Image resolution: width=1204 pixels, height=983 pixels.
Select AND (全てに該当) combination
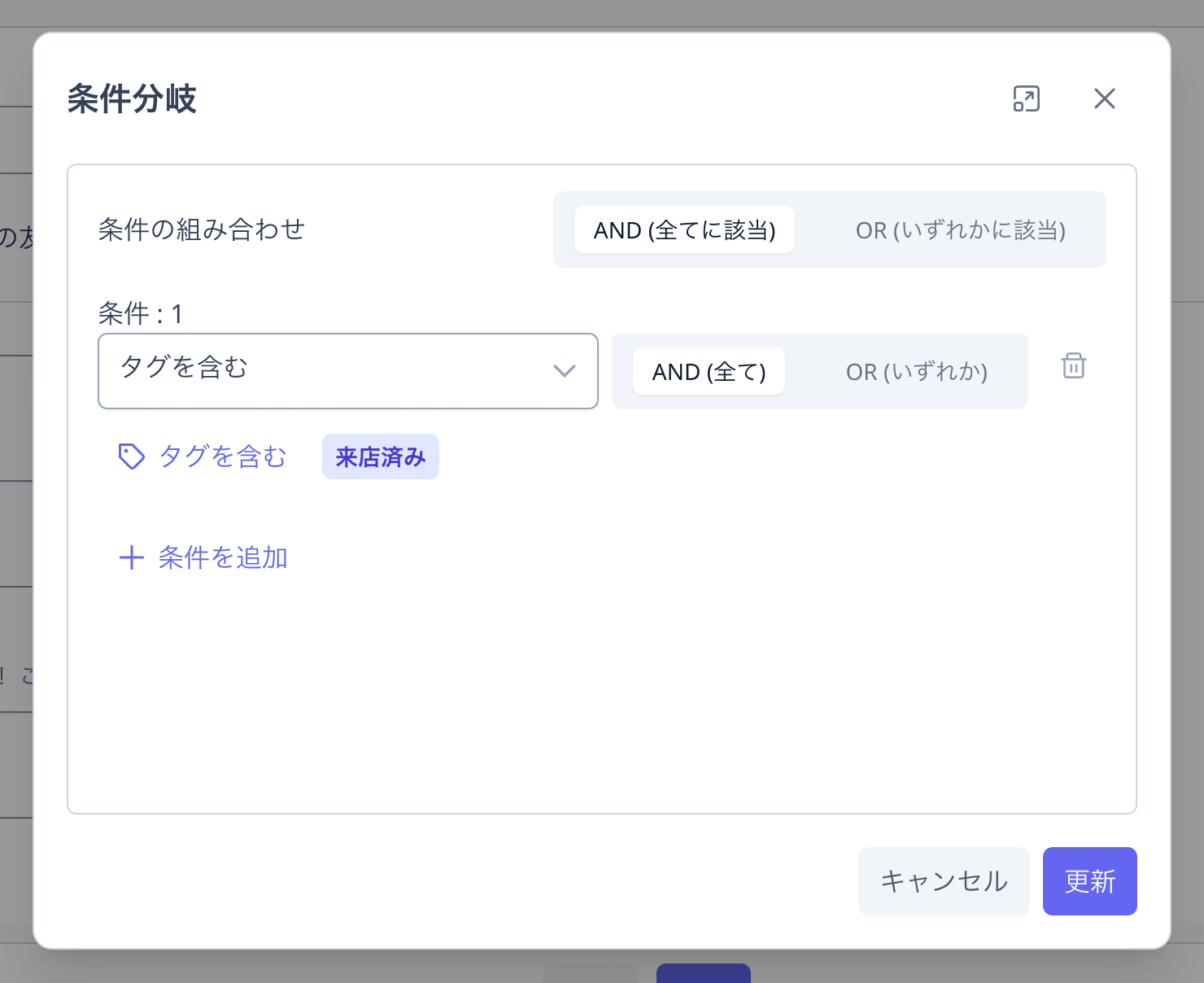tap(684, 229)
